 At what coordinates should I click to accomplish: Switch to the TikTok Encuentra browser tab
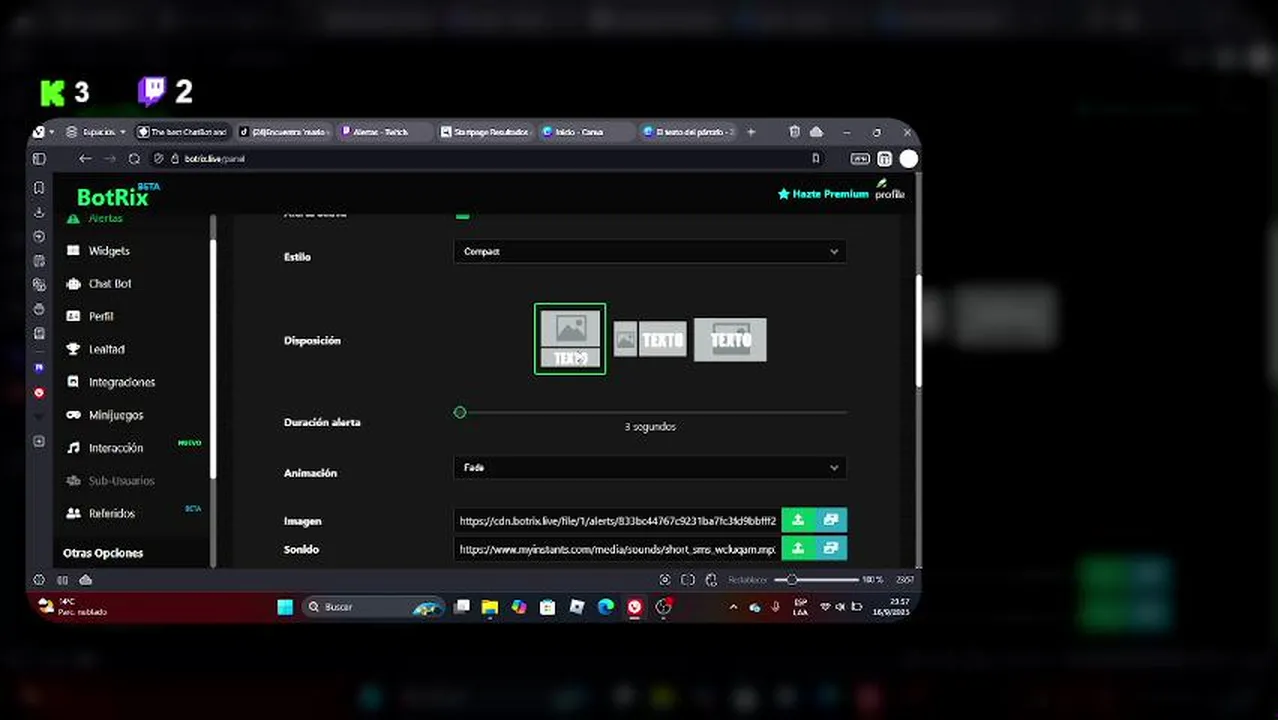pyautogui.click(x=284, y=132)
